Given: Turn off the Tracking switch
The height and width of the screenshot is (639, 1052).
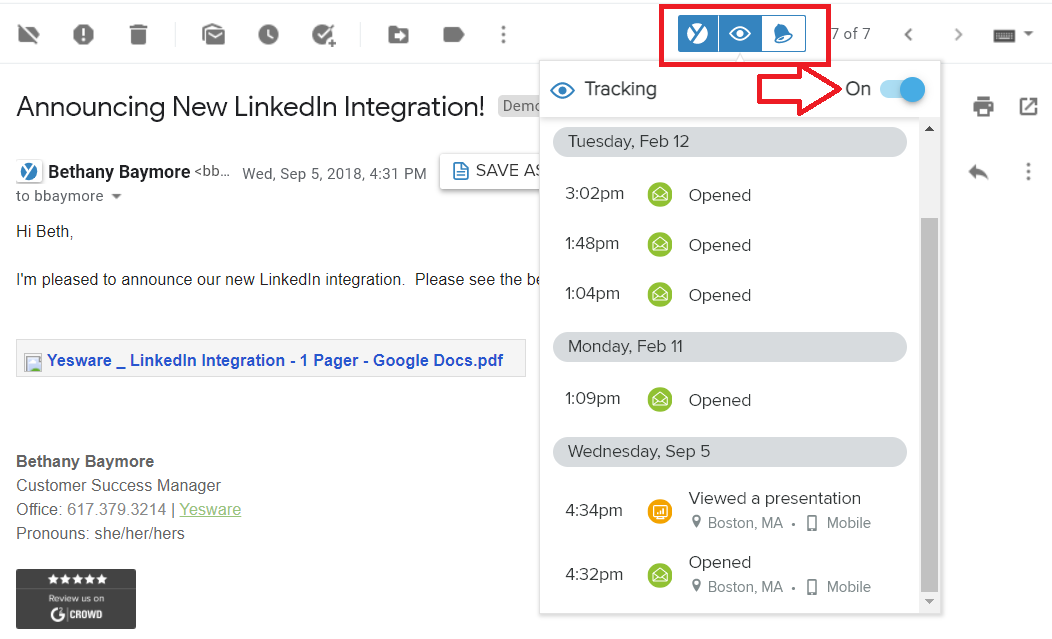Looking at the screenshot, I should 902,89.
